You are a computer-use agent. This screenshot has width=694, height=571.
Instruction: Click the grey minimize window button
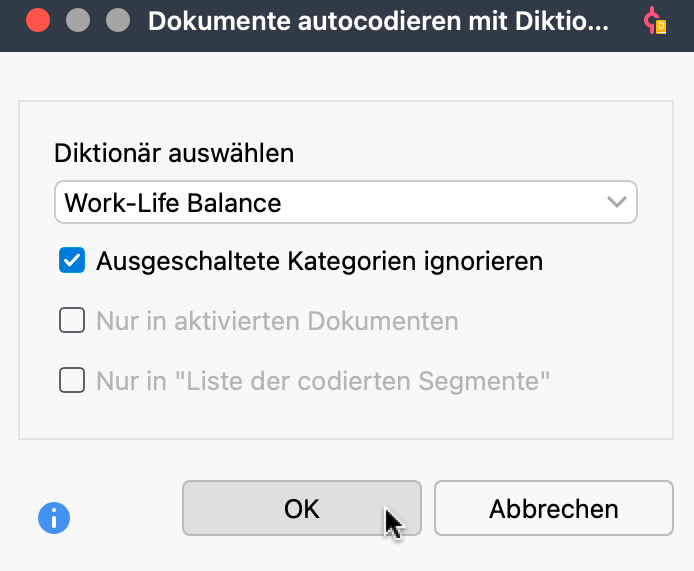point(78,21)
